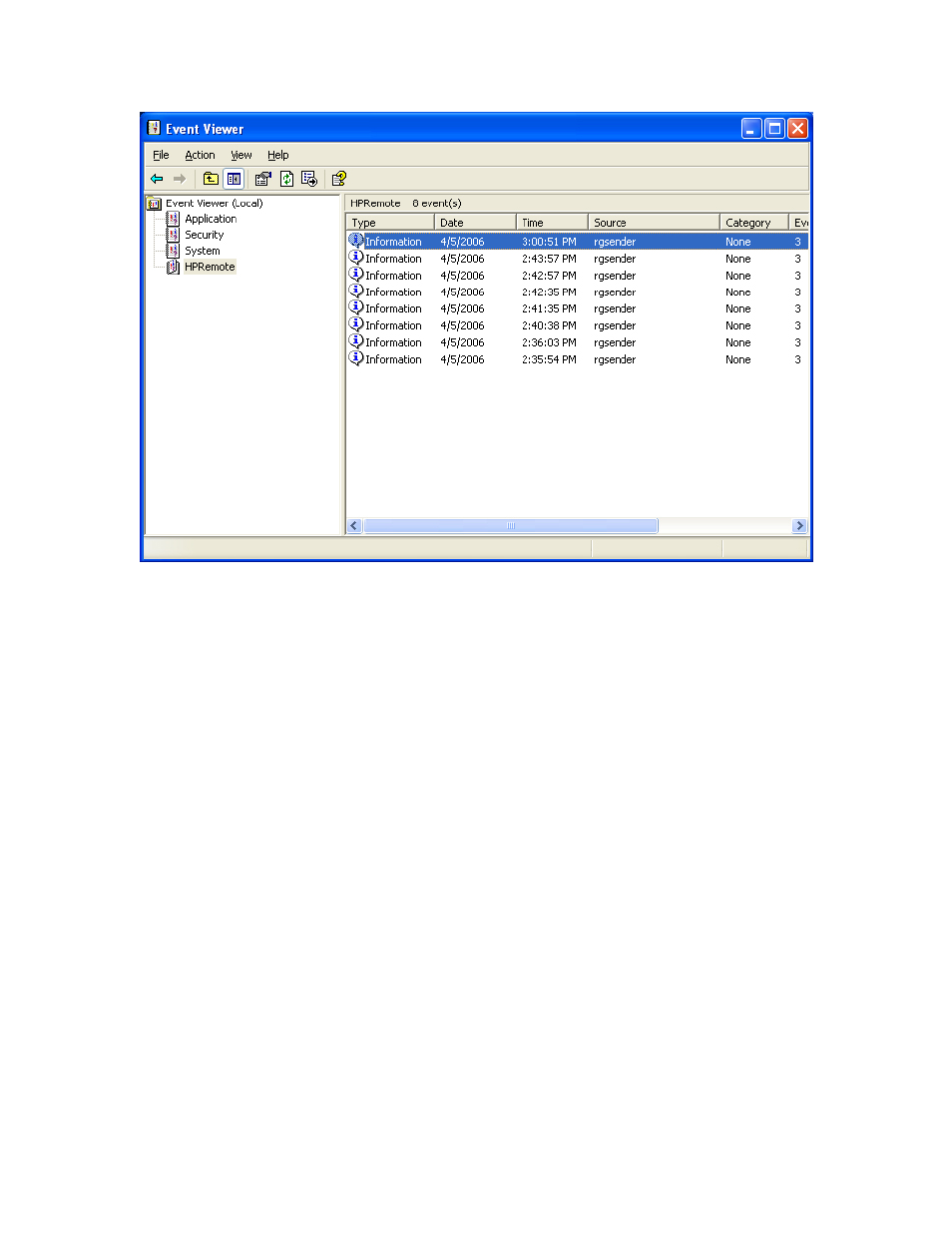Click date 4/5/2006 in 2:36:03 PM row
The width and height of the screenshot is (952, 1233).
[x=462, y=342]
